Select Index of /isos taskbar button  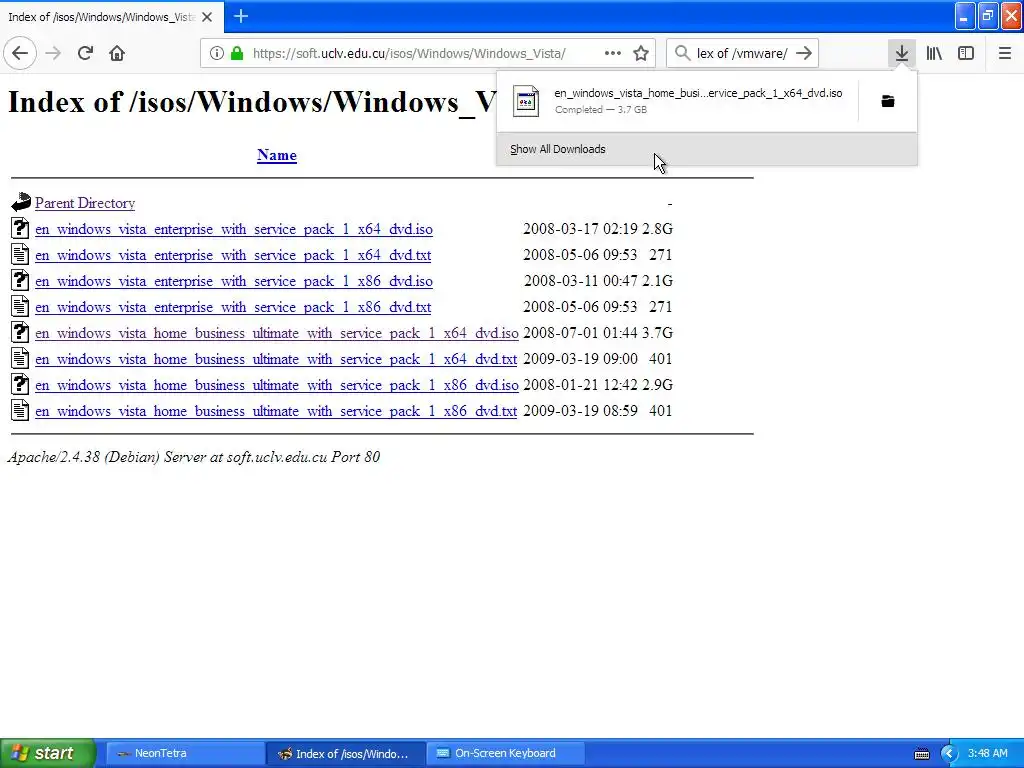[345, 753]
